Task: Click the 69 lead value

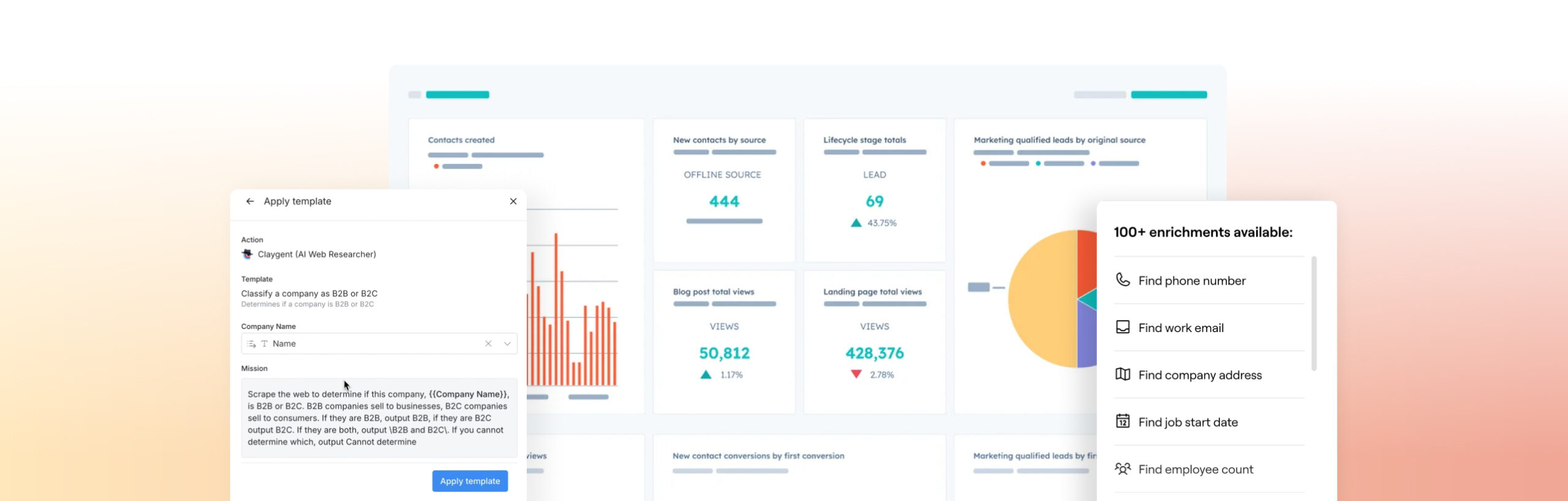Action: tap(875, 202)
